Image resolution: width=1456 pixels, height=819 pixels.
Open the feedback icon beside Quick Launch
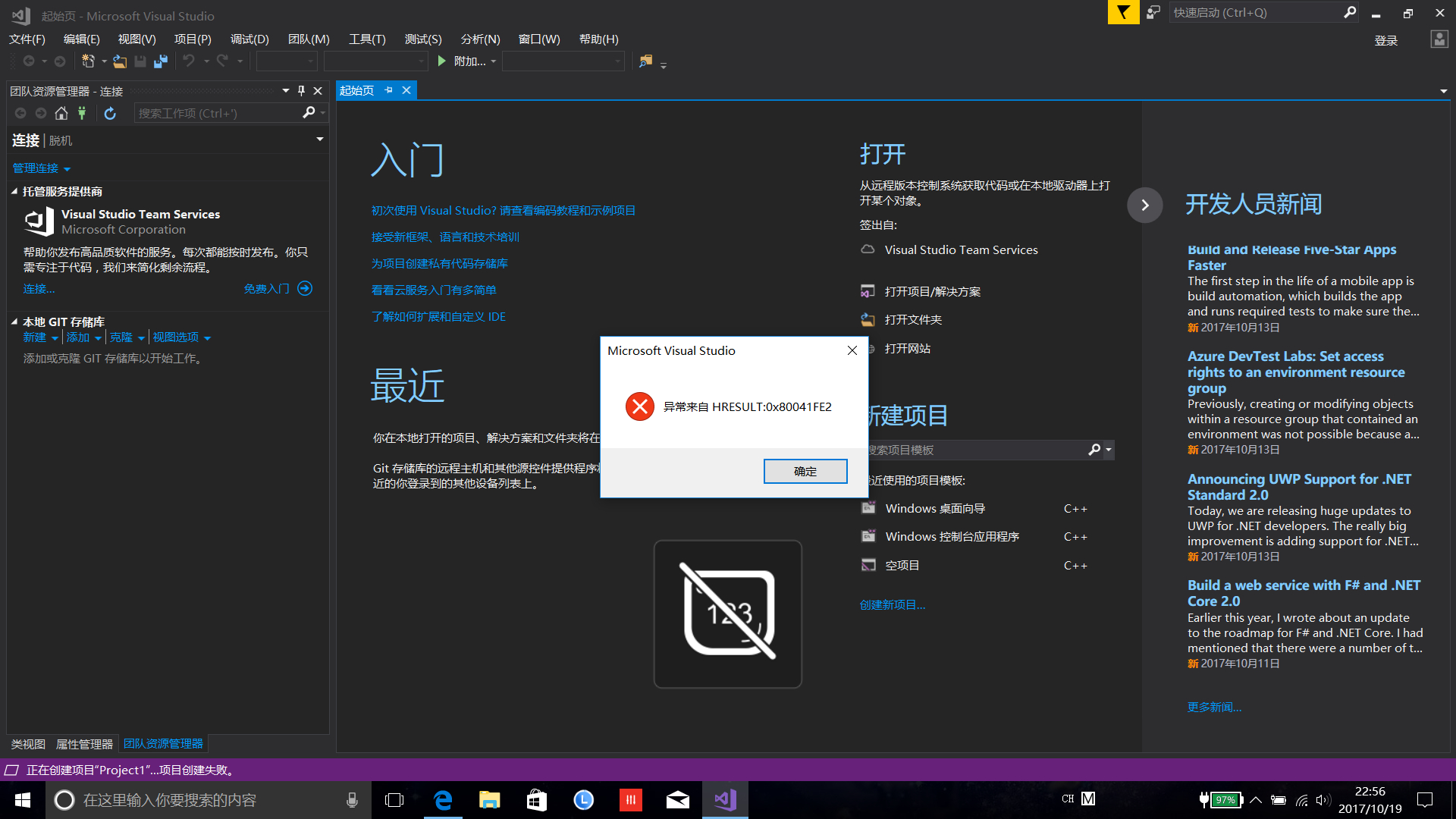(1153, 13)
